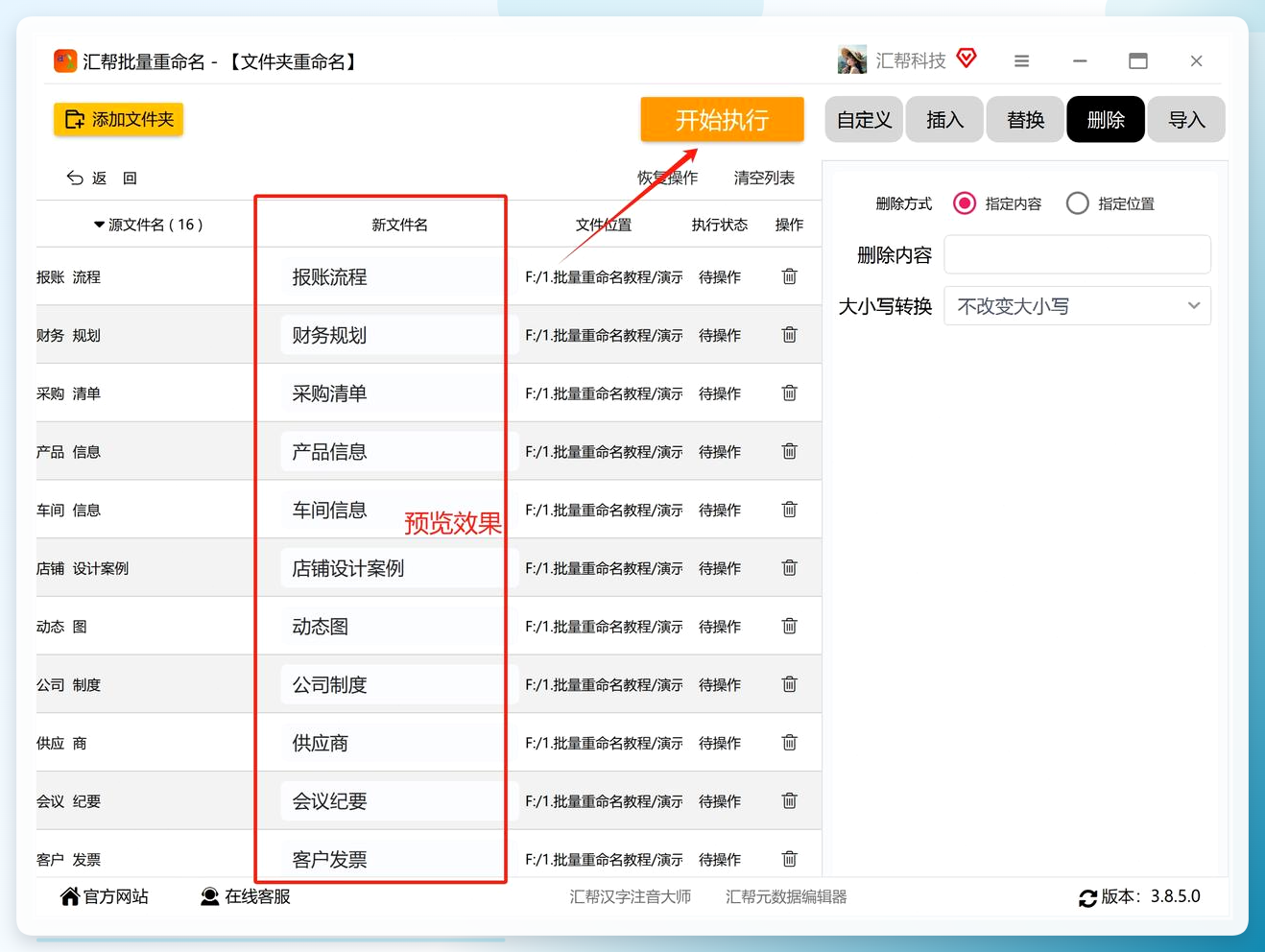
Task: Click the red VIP diamond badge
Action: (967, 59)
